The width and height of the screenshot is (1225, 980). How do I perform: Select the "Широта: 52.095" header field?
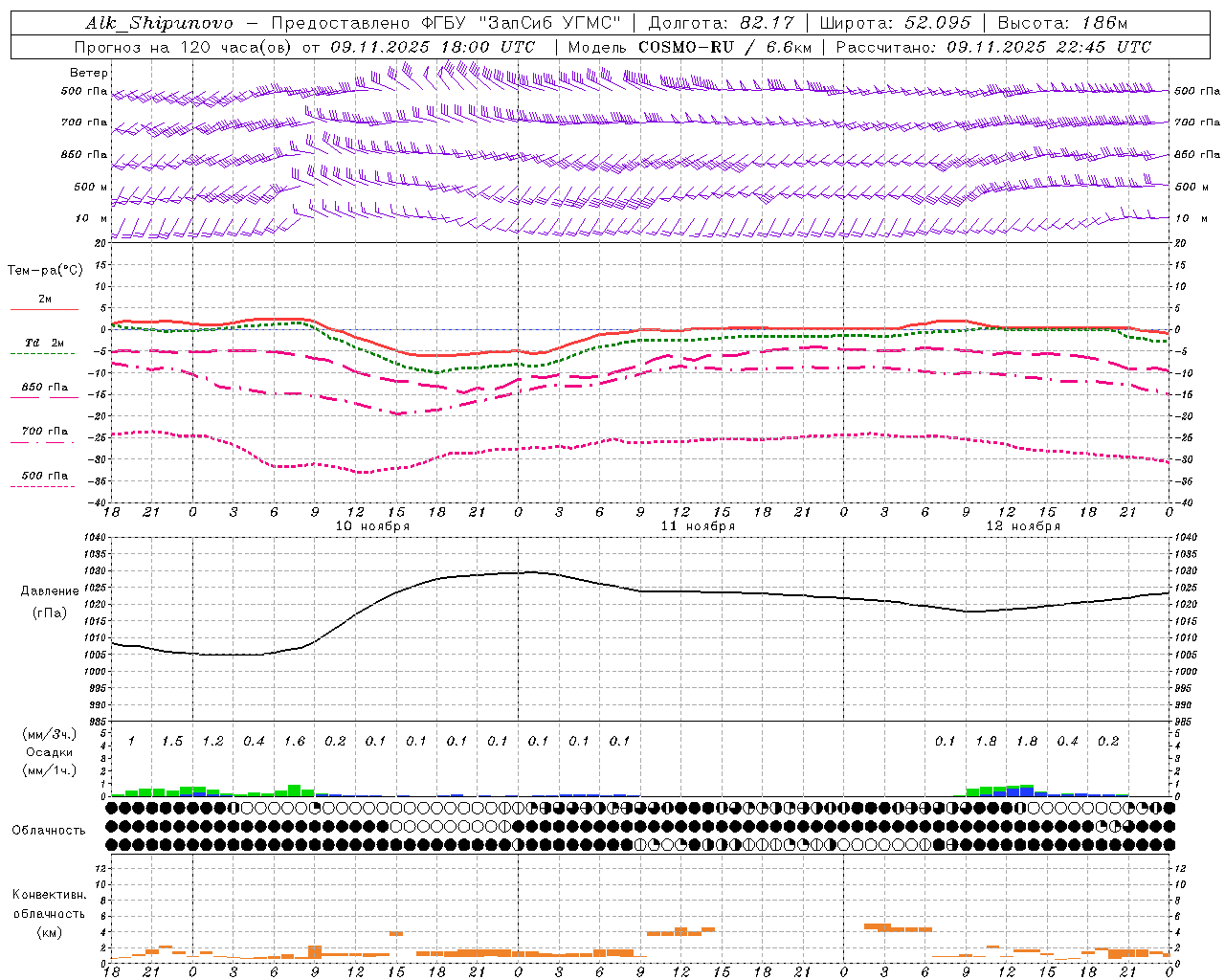tap(895, 23)
